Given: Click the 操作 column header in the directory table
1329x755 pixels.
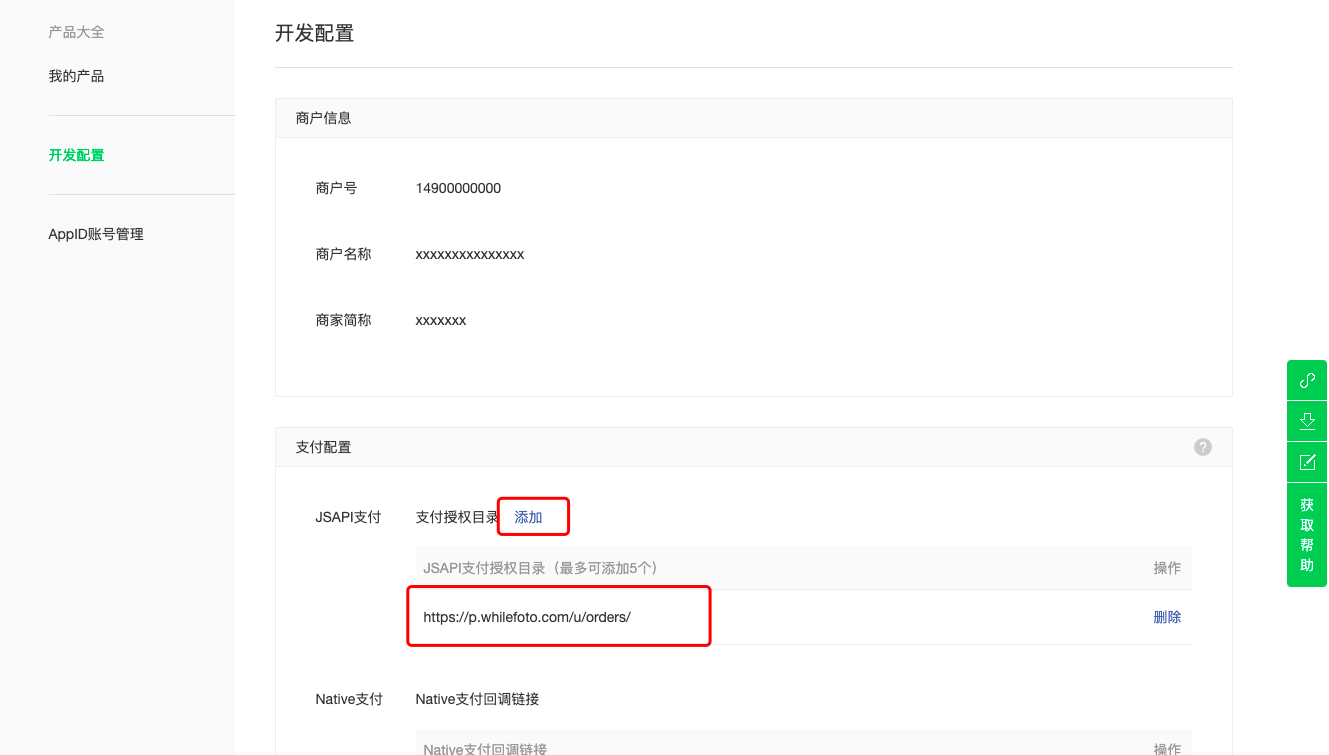Looking at the screenshot, I should pos(1168,567).
